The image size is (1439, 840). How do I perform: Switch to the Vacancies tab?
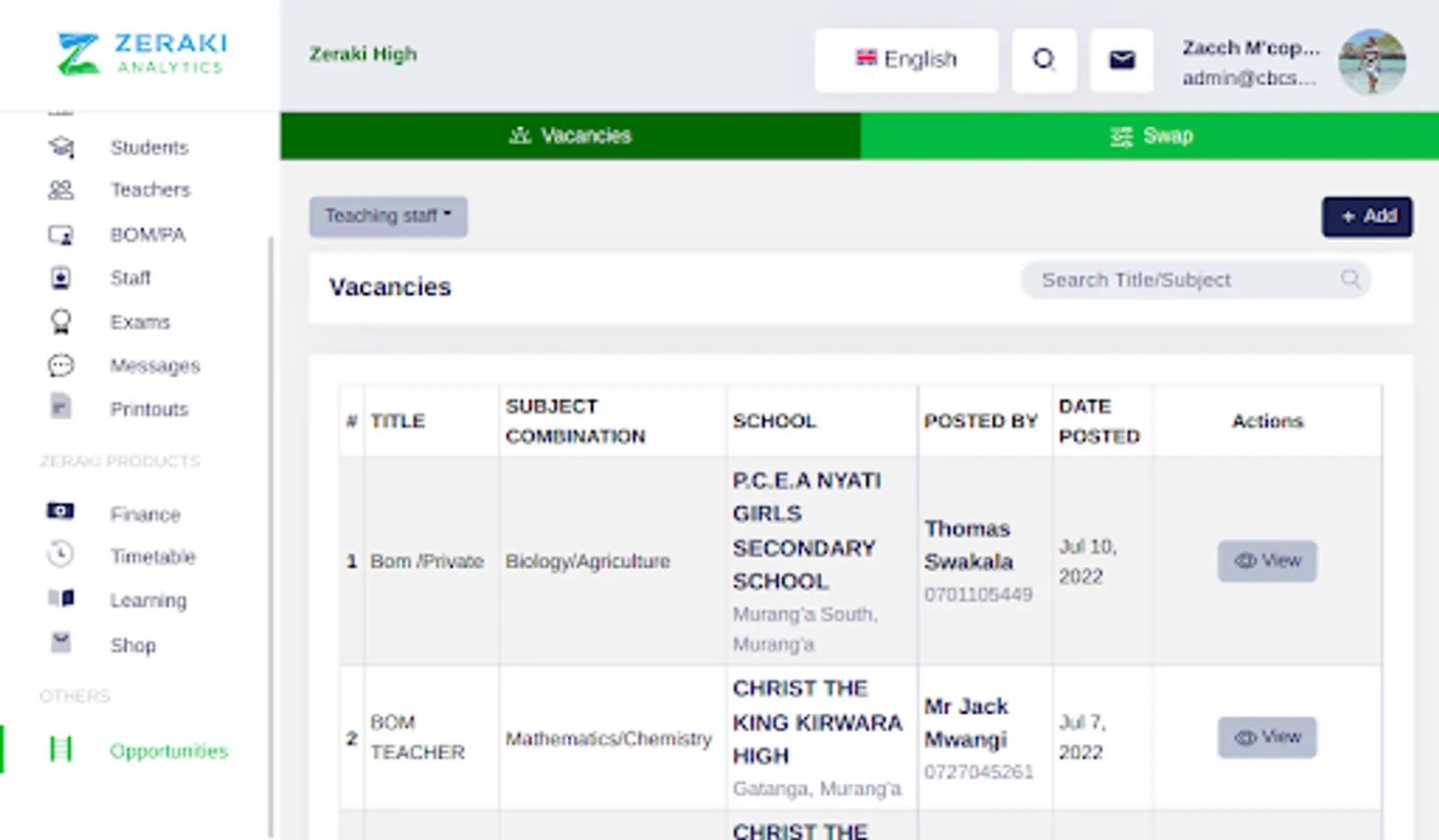571,136
